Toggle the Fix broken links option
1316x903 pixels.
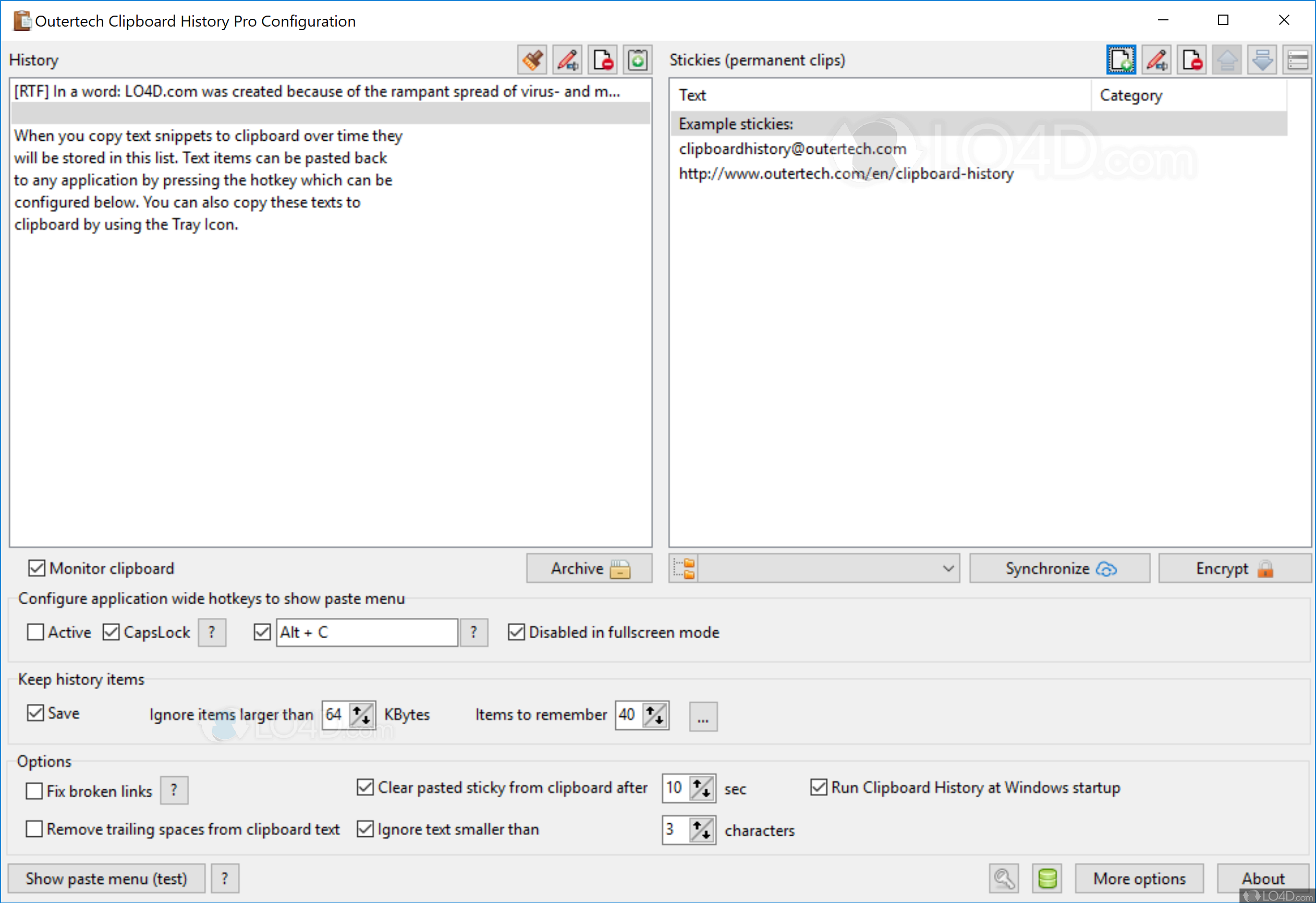(34, 790)
